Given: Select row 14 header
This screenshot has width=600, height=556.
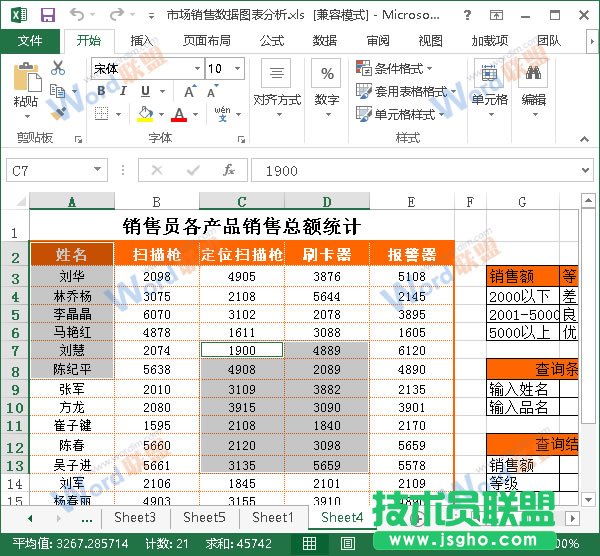Looking at the screenshot, I should pyautogui.click(x=15, y=484).
